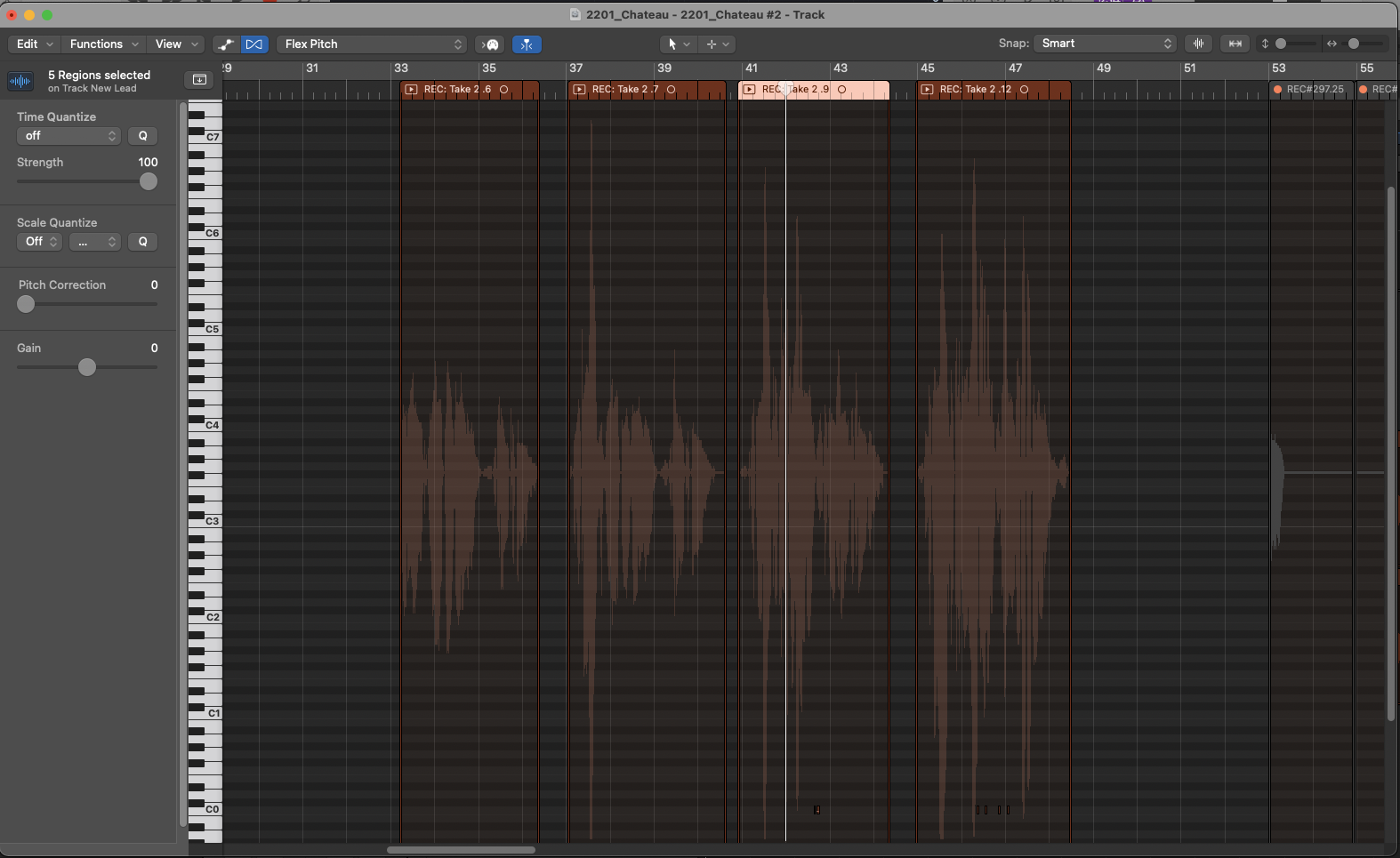Click the vertical zoom arrows icon
The width and height of the screenshot is (1400, 858).
click(1265, 44)
